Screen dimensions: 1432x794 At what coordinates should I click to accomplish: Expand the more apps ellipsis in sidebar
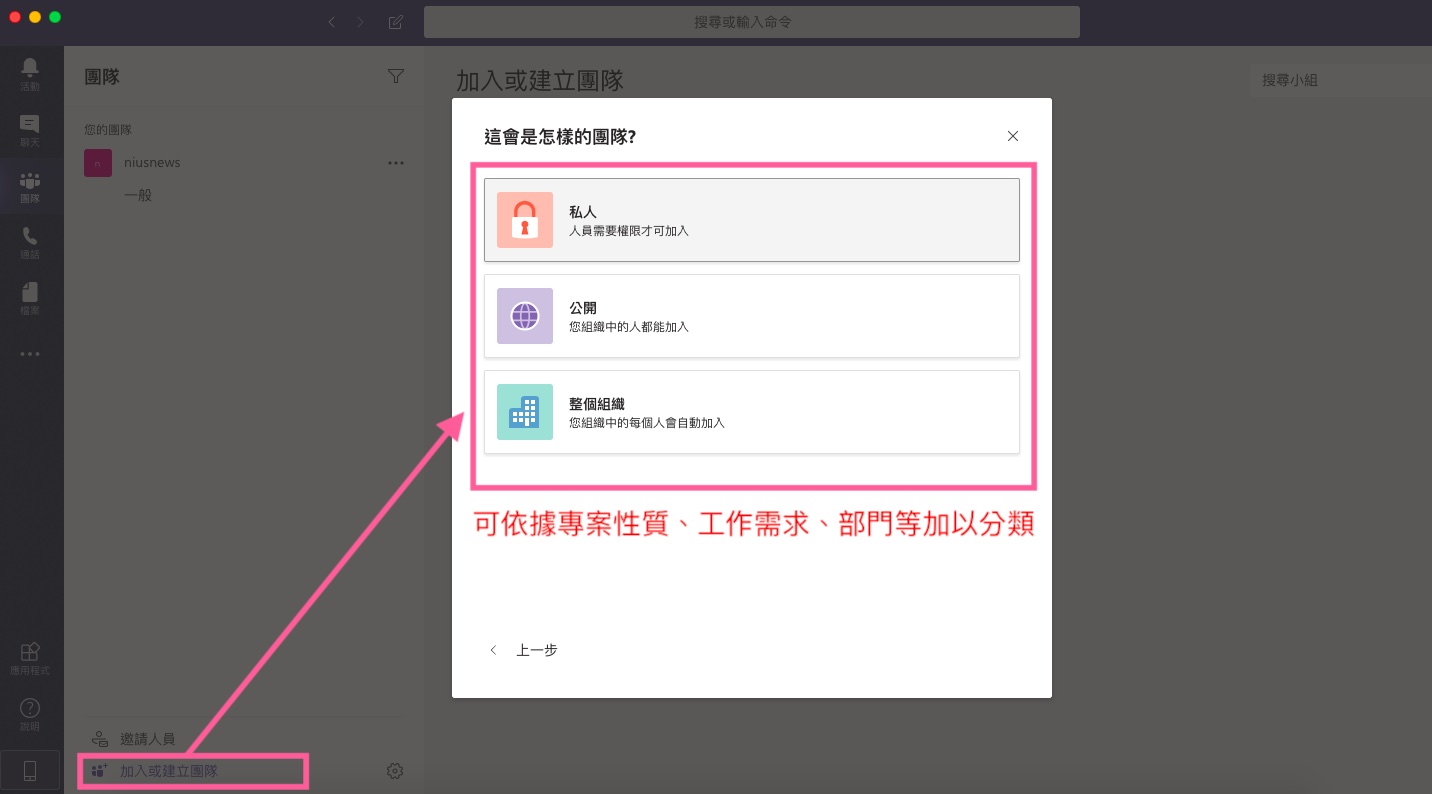30,353
